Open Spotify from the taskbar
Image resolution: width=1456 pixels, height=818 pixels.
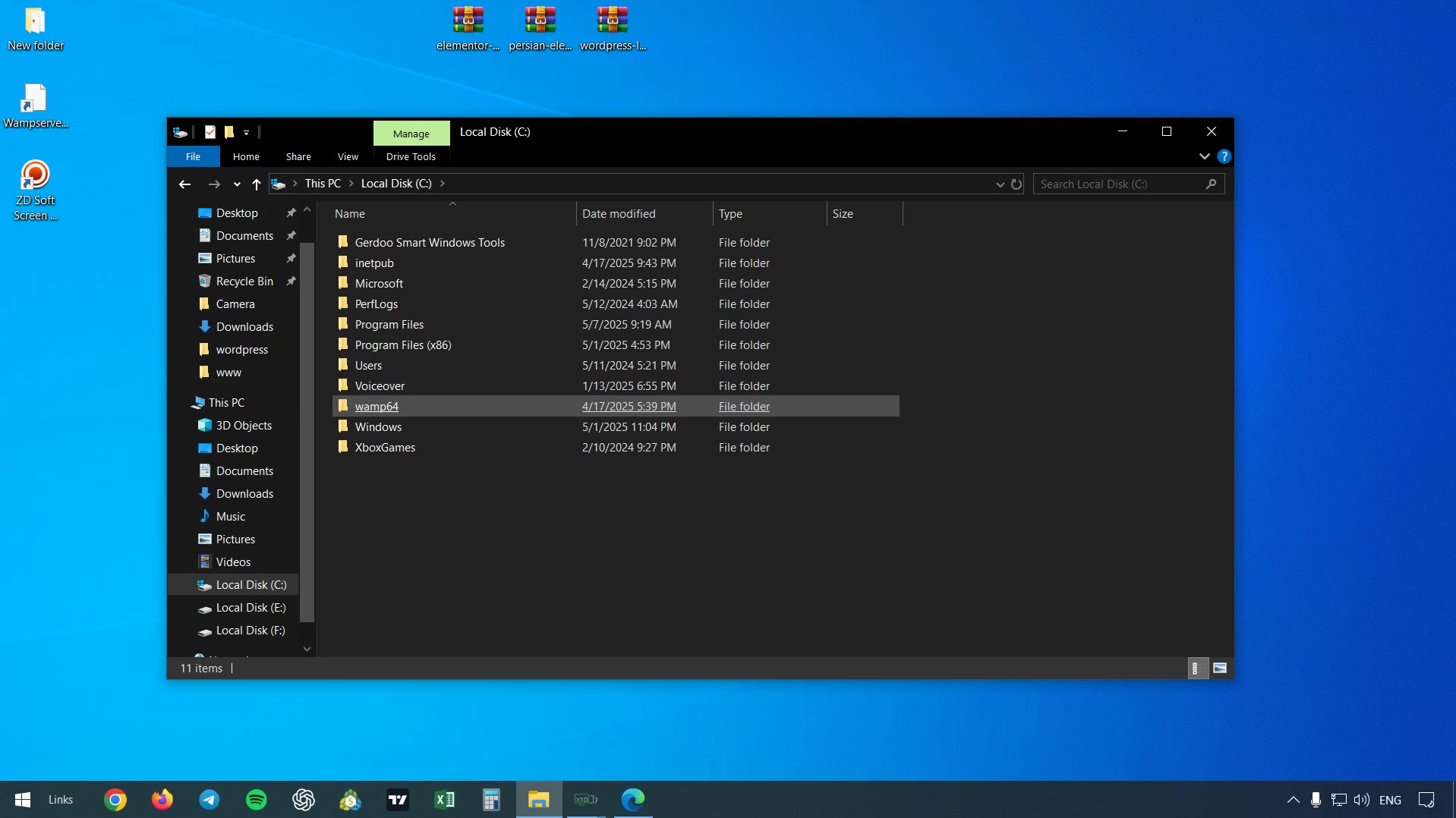[257, 799]
